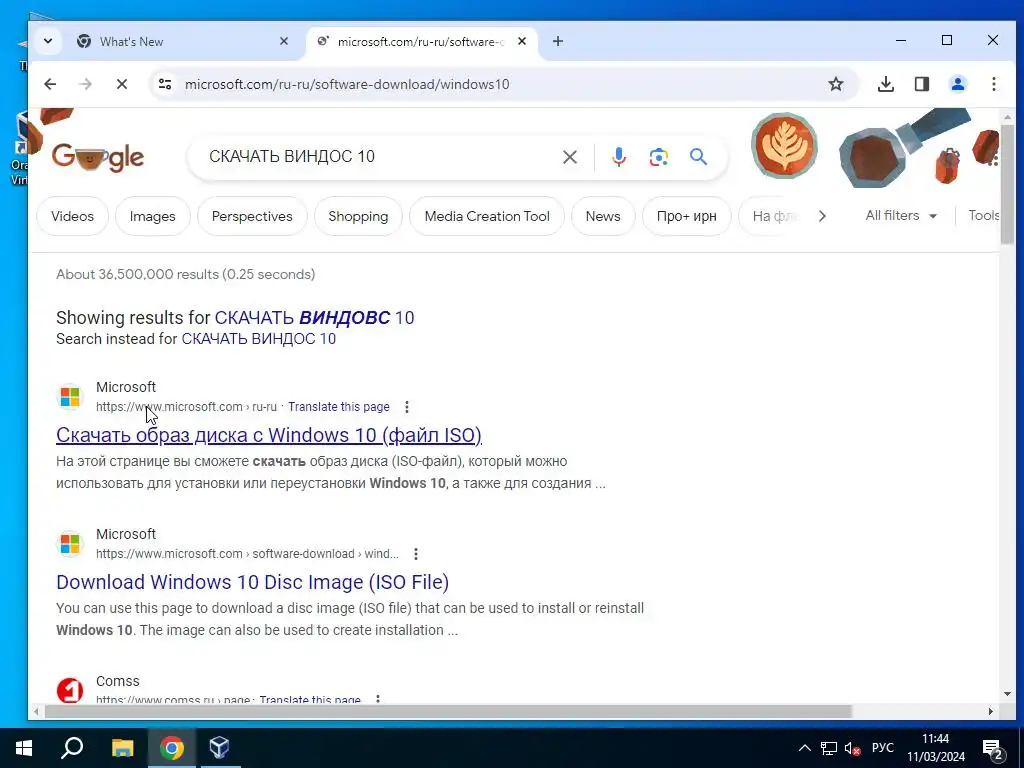This screenshot has height=768, width=1024.
Task: Select the Perspectives filter
Action: coord(252,216)
